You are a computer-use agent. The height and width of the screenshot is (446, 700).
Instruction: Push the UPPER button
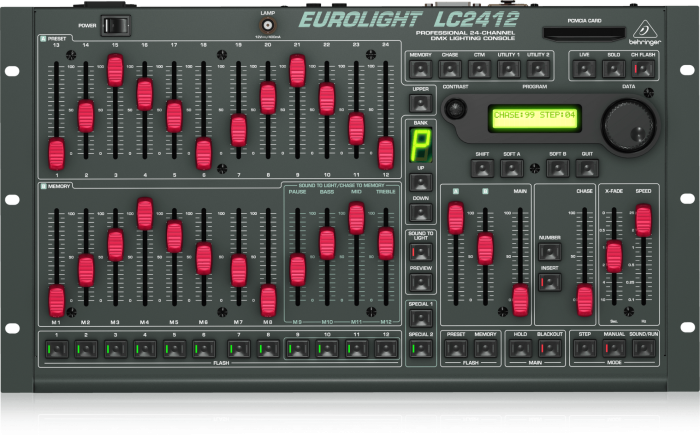(421, 103)
